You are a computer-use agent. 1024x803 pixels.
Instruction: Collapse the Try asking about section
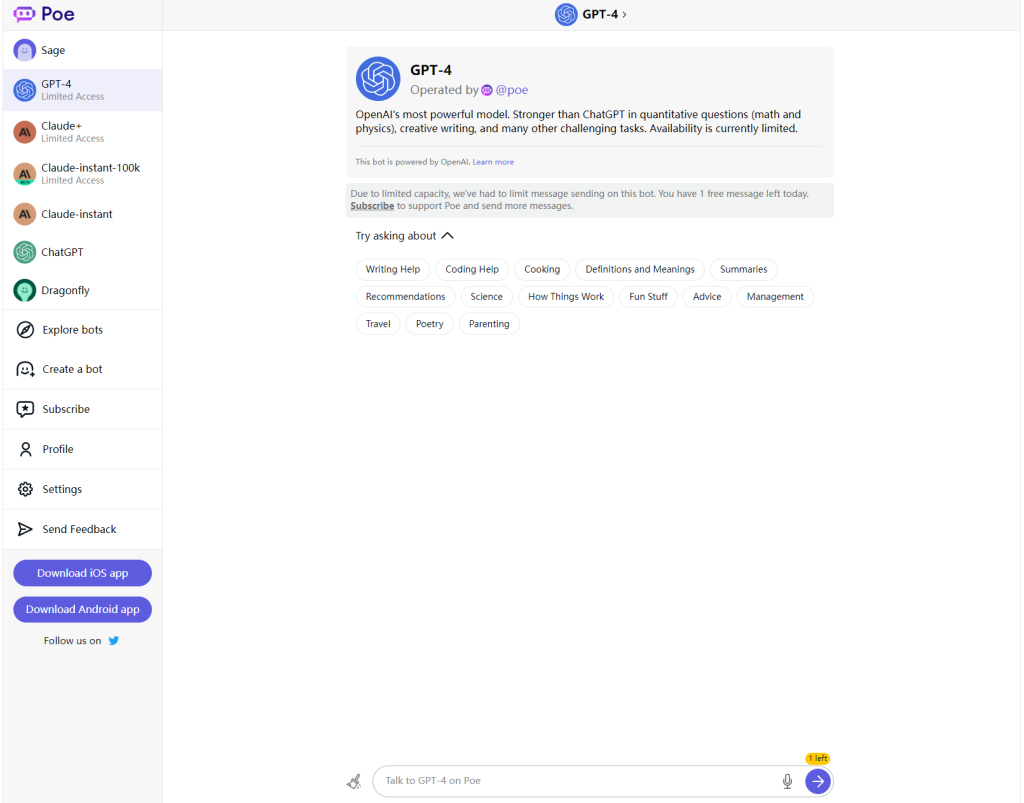click(x=404, y=236)
